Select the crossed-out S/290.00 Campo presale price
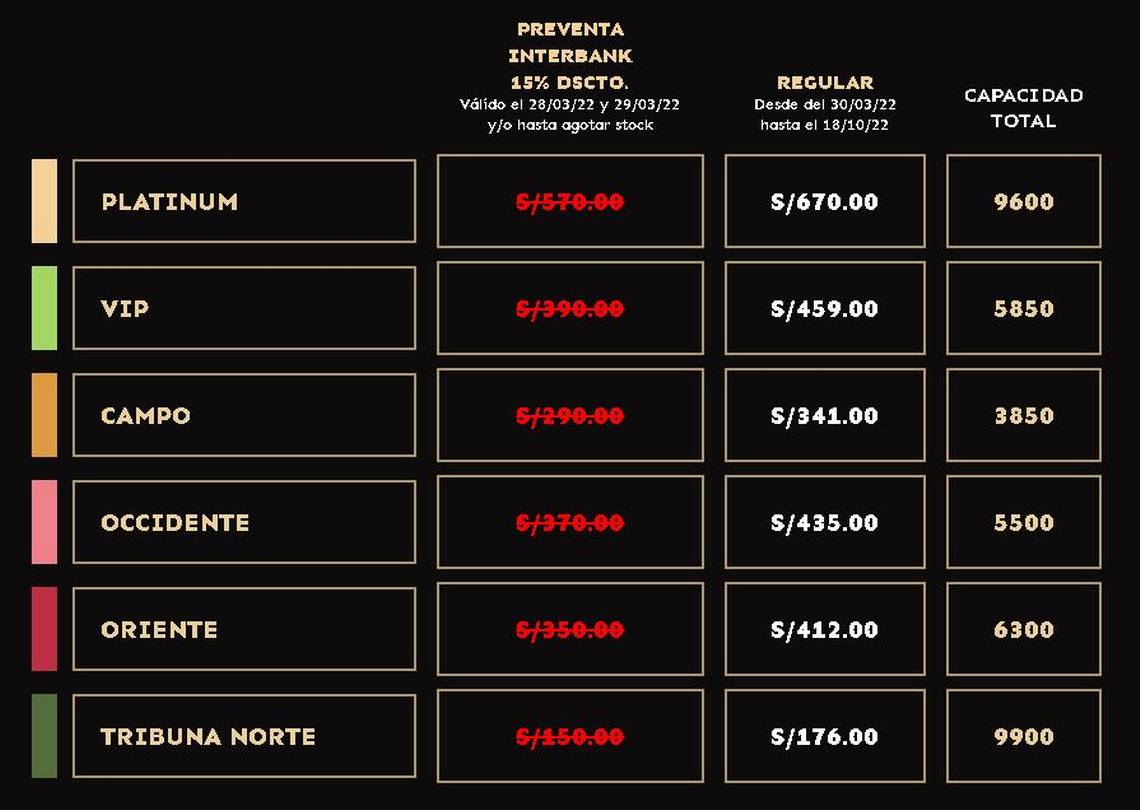The height and width of the screenshot is (810, 1140). tap(570, 415)
